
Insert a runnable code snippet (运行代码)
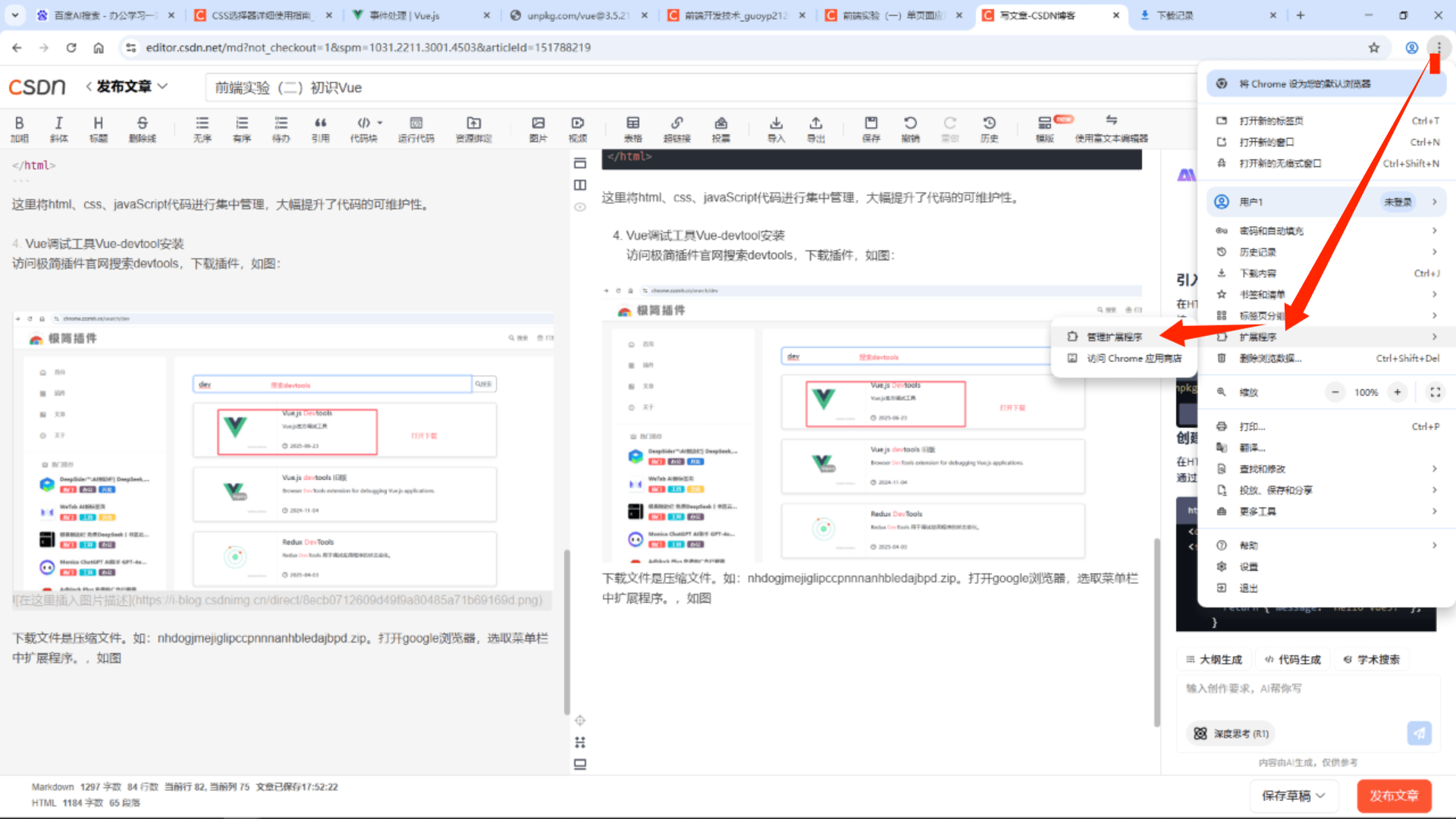416,129
